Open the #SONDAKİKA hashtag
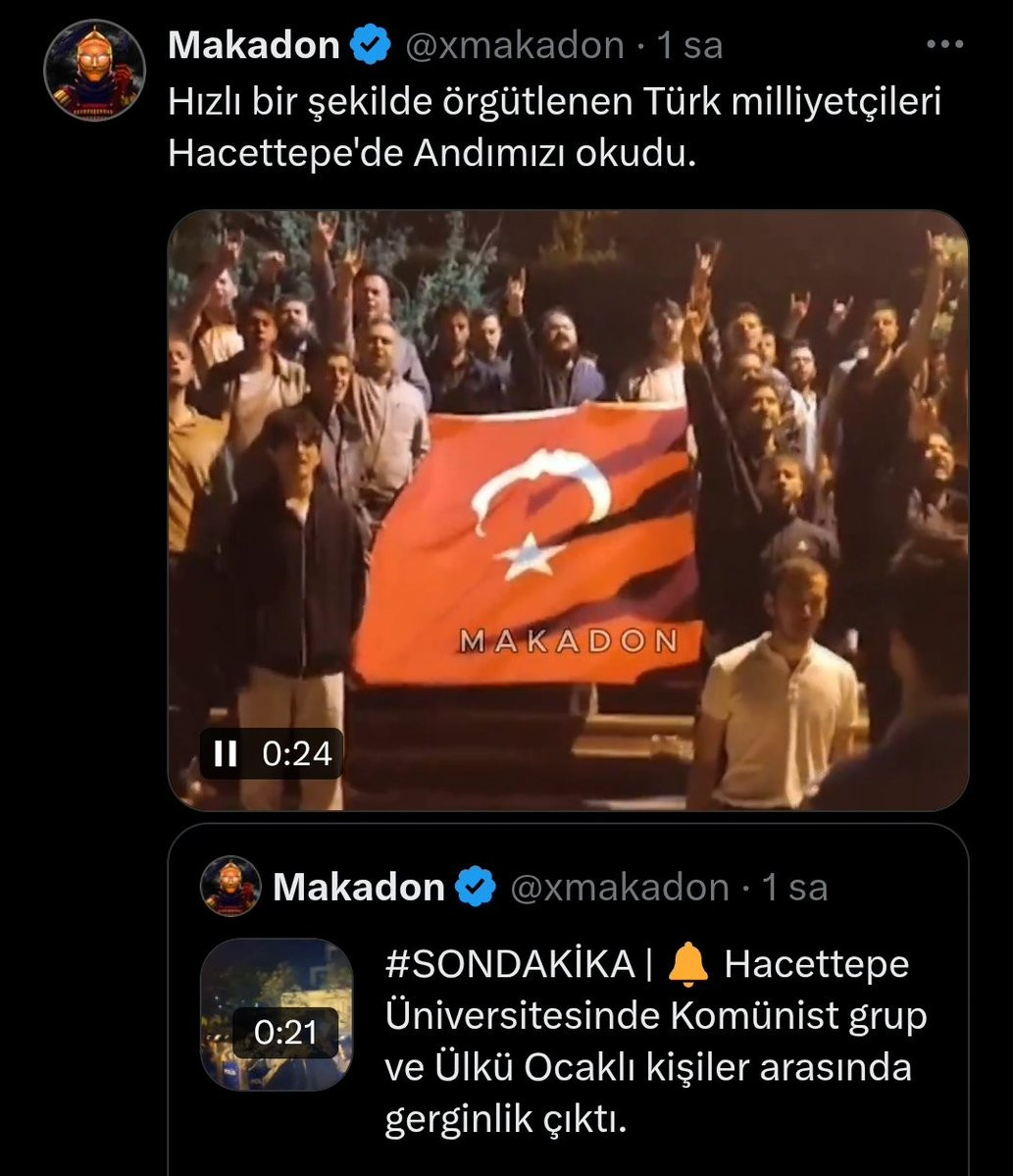Screen dimensions: 1013x1176 pyautogui.click(x=510, y=964)
